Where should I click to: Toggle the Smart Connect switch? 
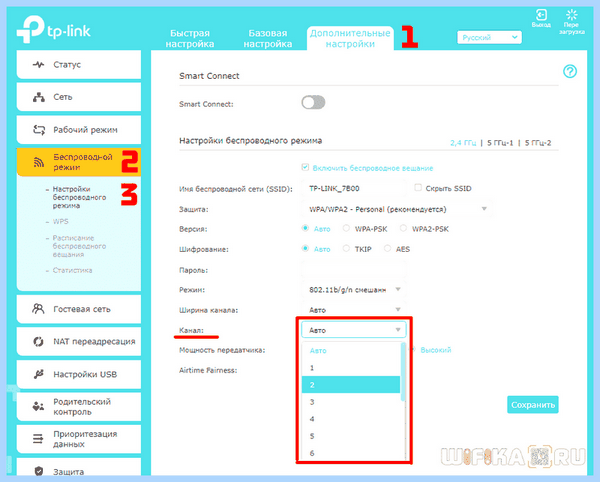[x=313, y=103]
